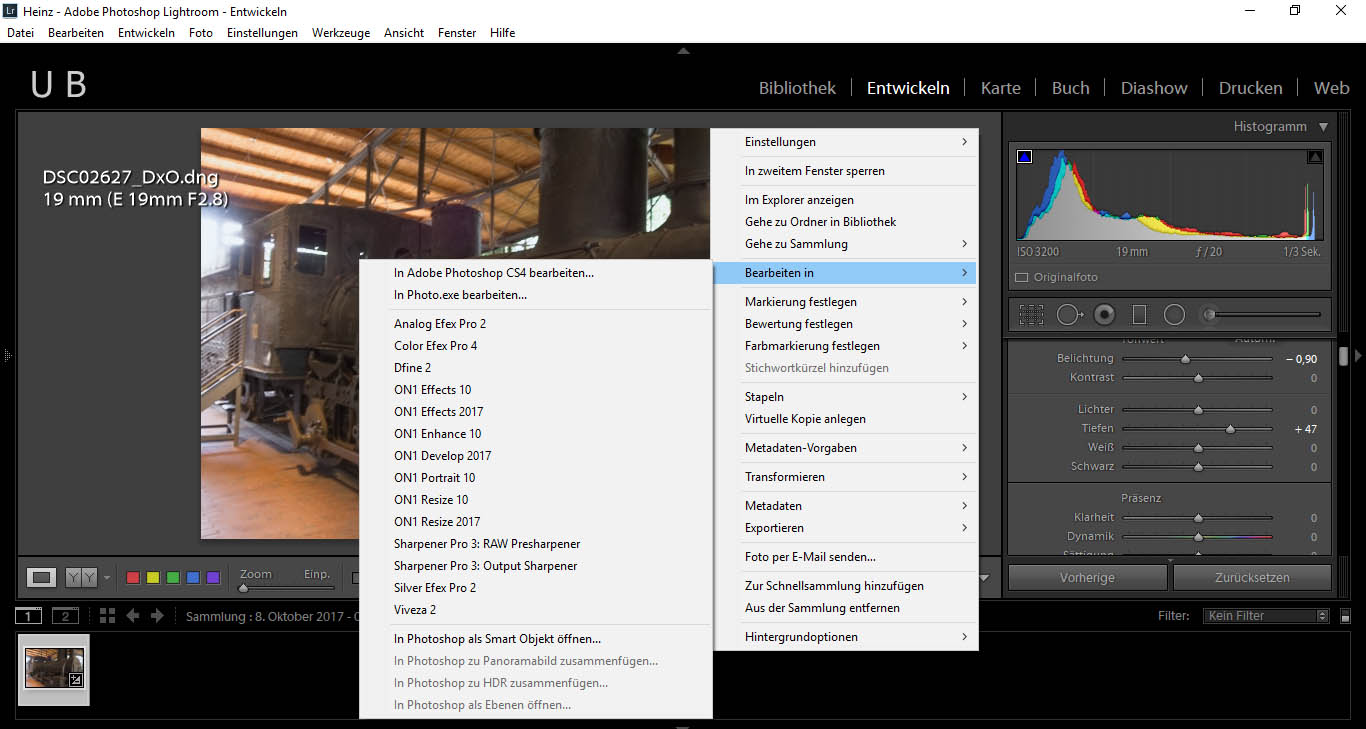Select the Red Eye Correction tool

1104,315
